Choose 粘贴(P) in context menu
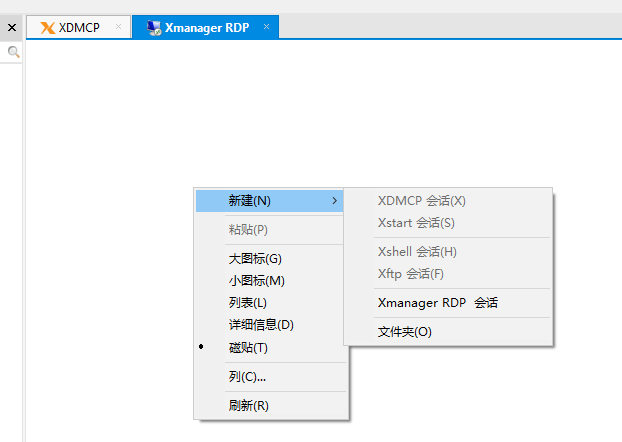 click(x=269, y=230)
